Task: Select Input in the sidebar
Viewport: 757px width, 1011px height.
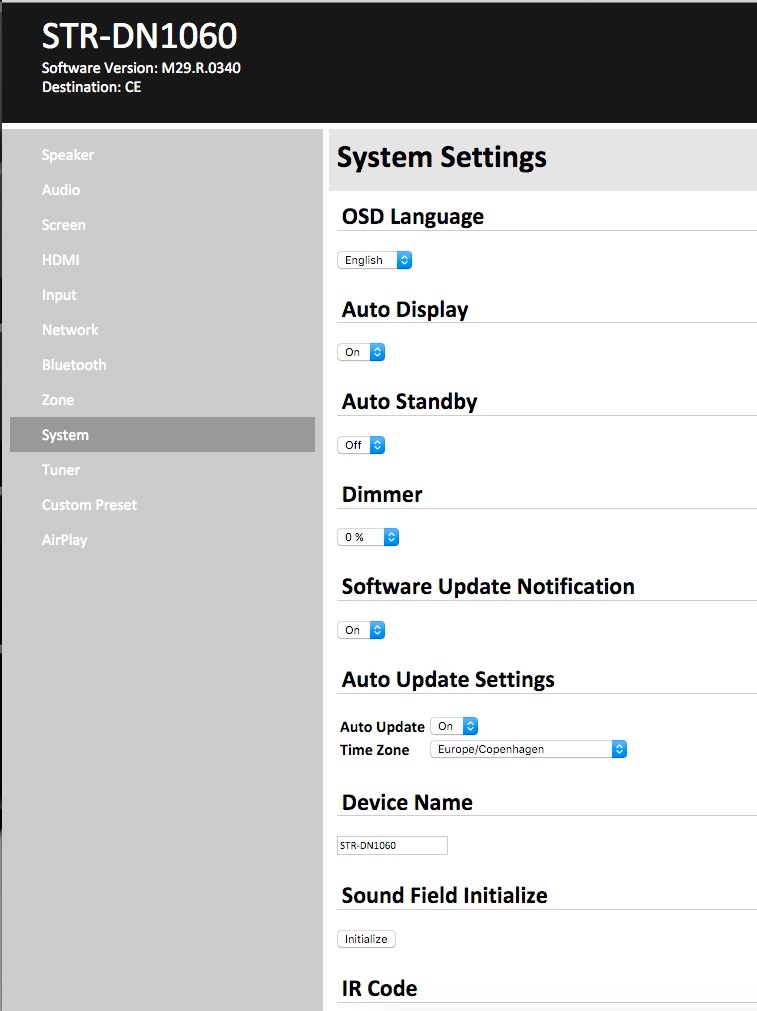Action: click(x=59, y=295)
